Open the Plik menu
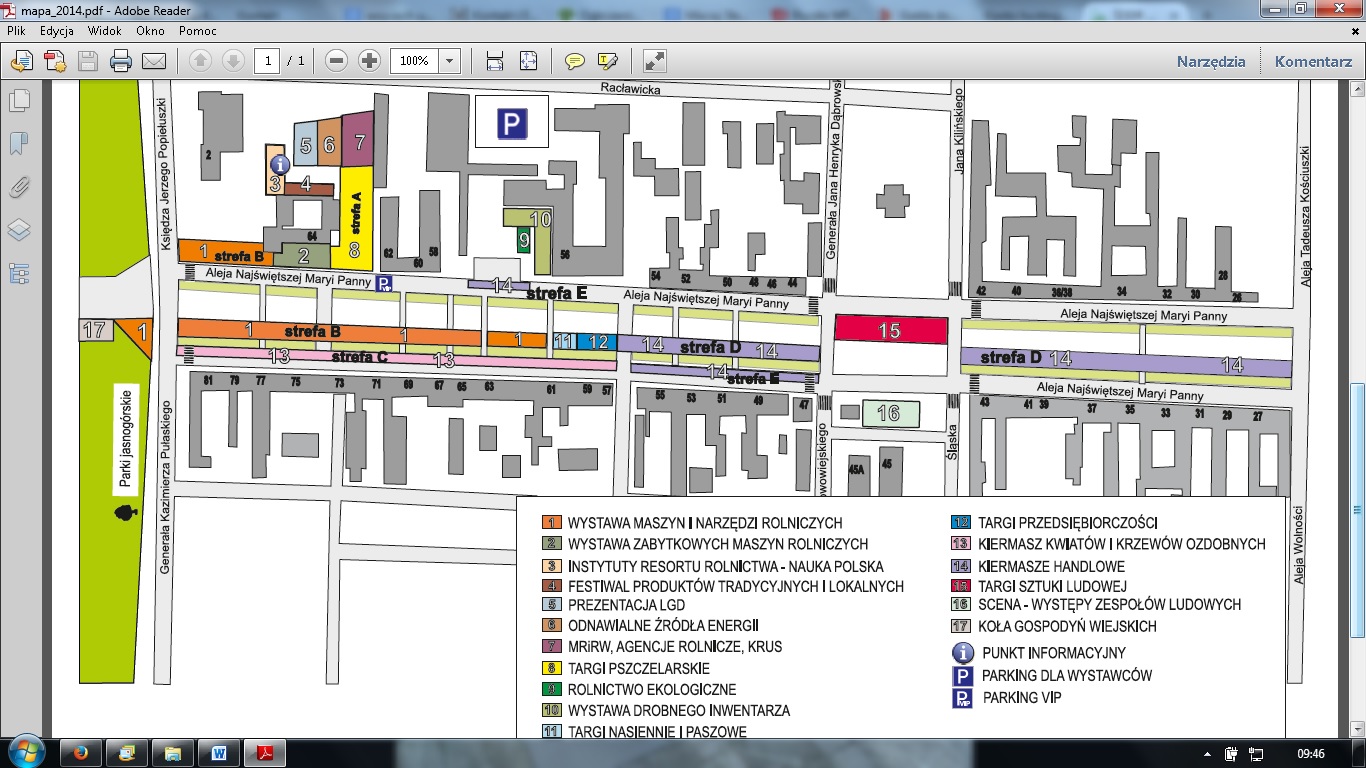Viewport: 1366px width, 768px height. tap(16, 31)
